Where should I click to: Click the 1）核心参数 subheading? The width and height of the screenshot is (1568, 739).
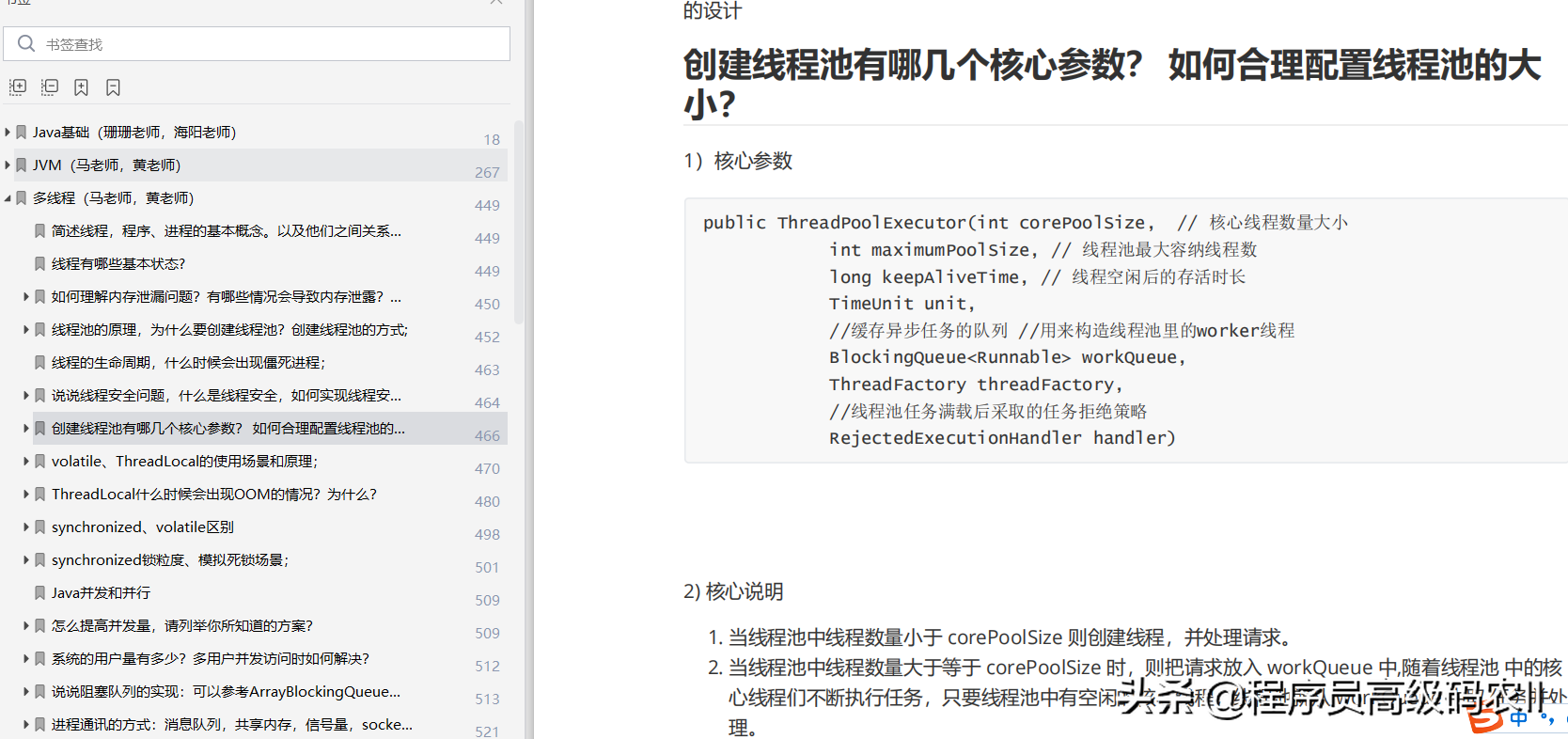pos(738,161)
